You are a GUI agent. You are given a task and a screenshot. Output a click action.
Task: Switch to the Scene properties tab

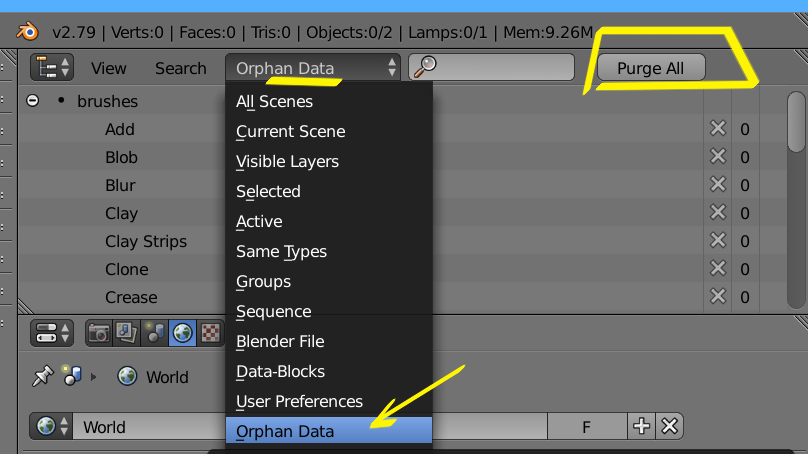154,333
